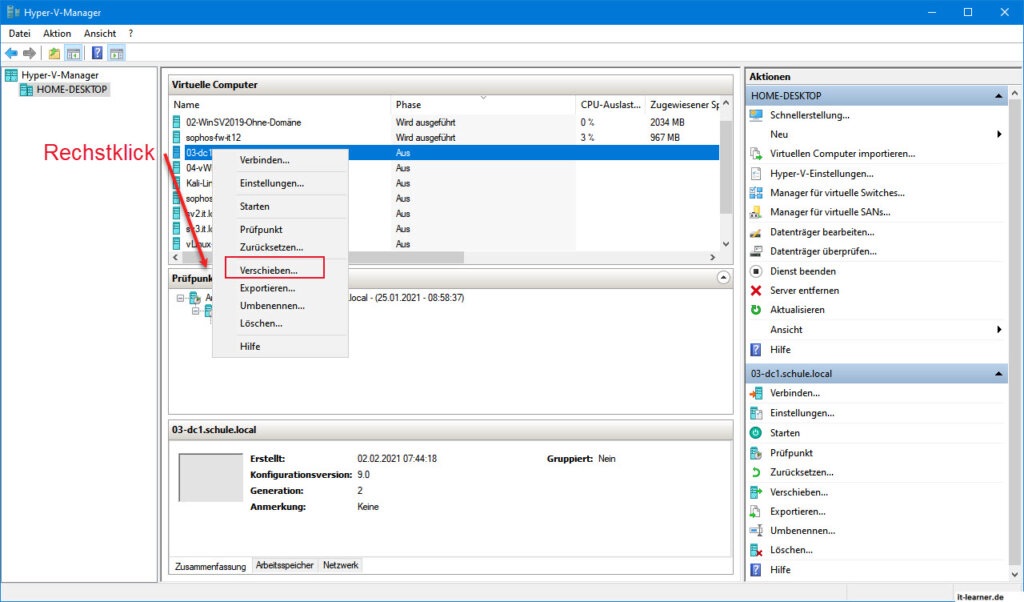This screenshot has width=1024, height=602.
Task: Click Hilfe under 03-dc1.schule.local actions
Action: click(x=780, y=570)
